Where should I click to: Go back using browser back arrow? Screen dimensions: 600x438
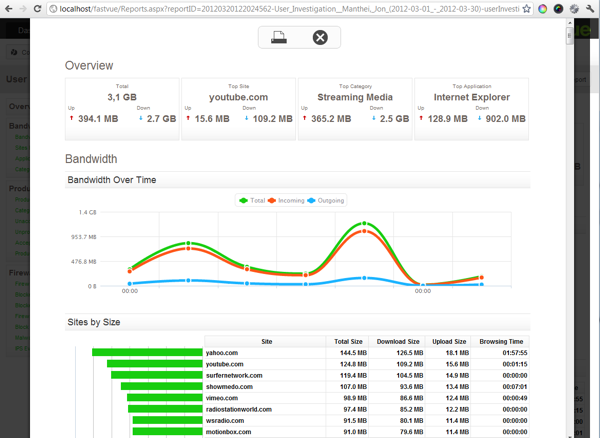(x=8, y=8)
